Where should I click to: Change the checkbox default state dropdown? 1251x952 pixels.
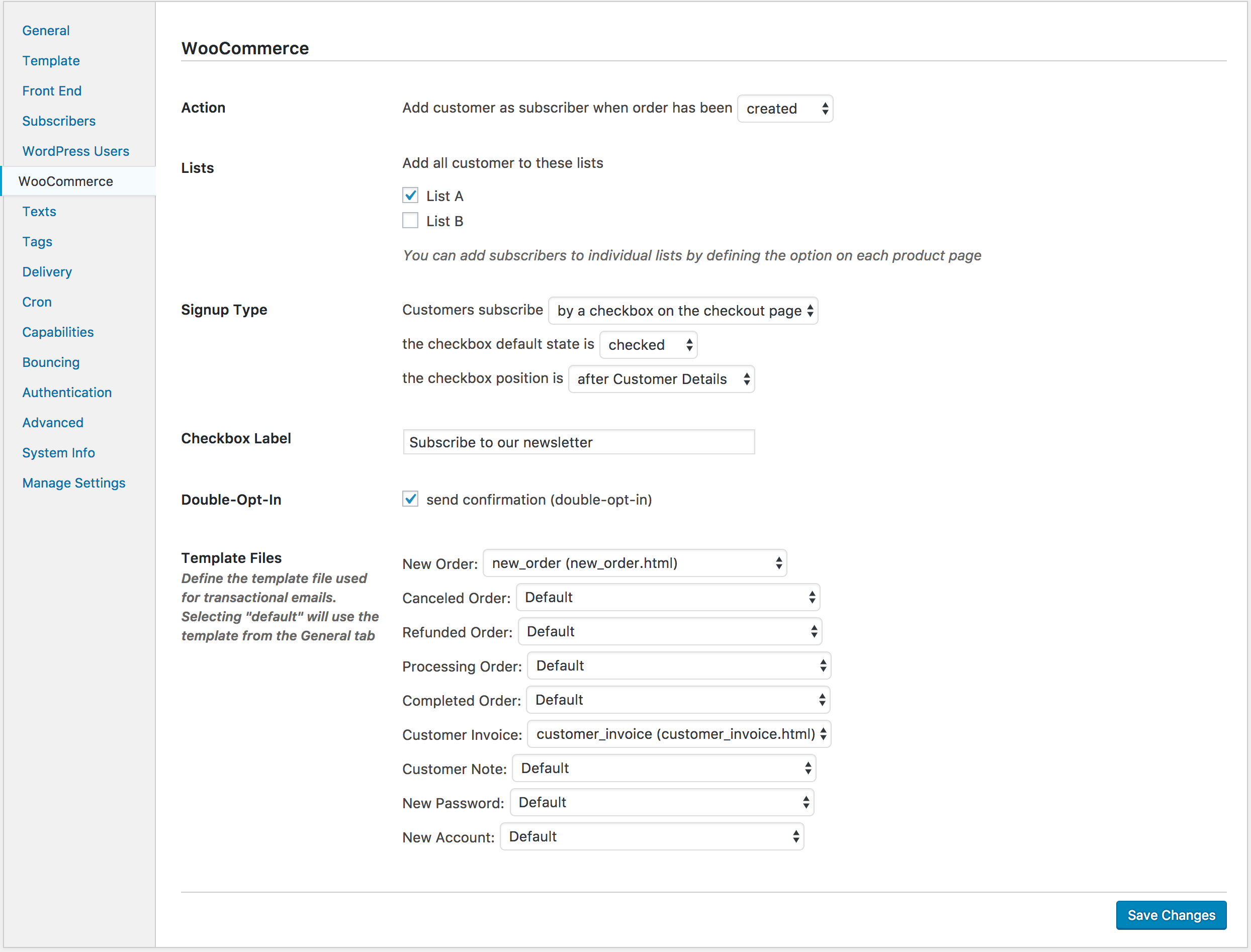(649, 344)
